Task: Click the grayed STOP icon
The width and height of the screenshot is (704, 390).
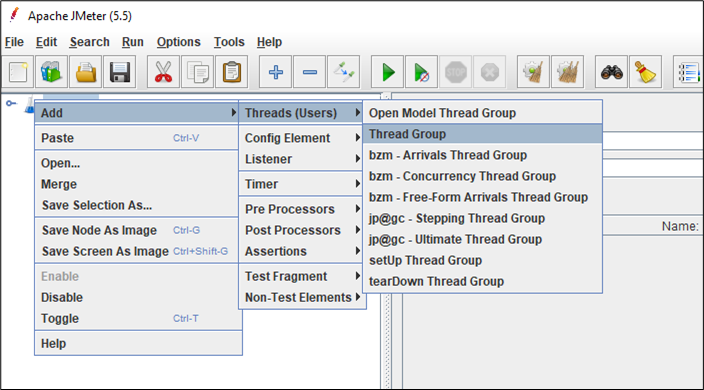Action: coord(456,72)
